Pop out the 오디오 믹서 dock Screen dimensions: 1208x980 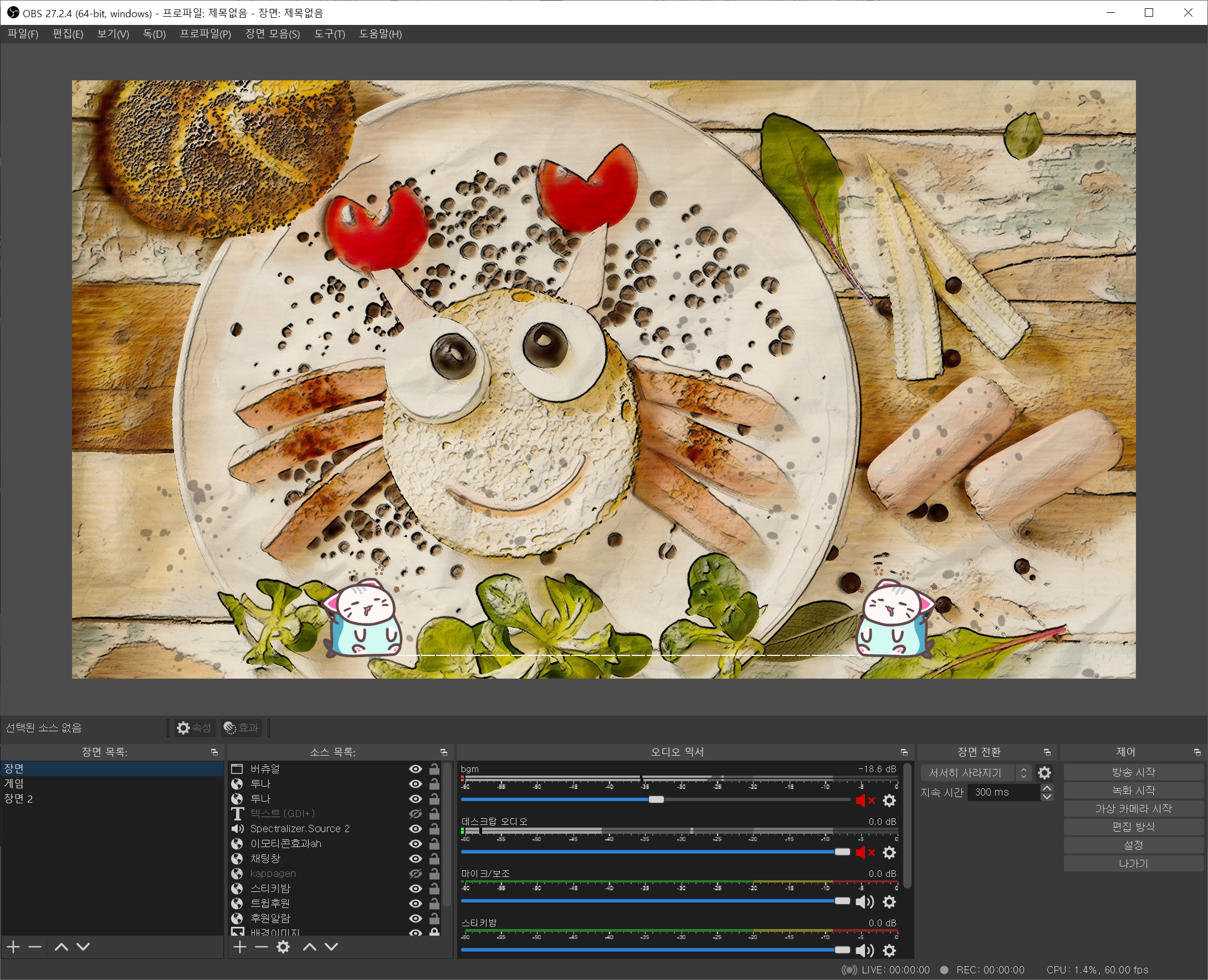(904, 752)
